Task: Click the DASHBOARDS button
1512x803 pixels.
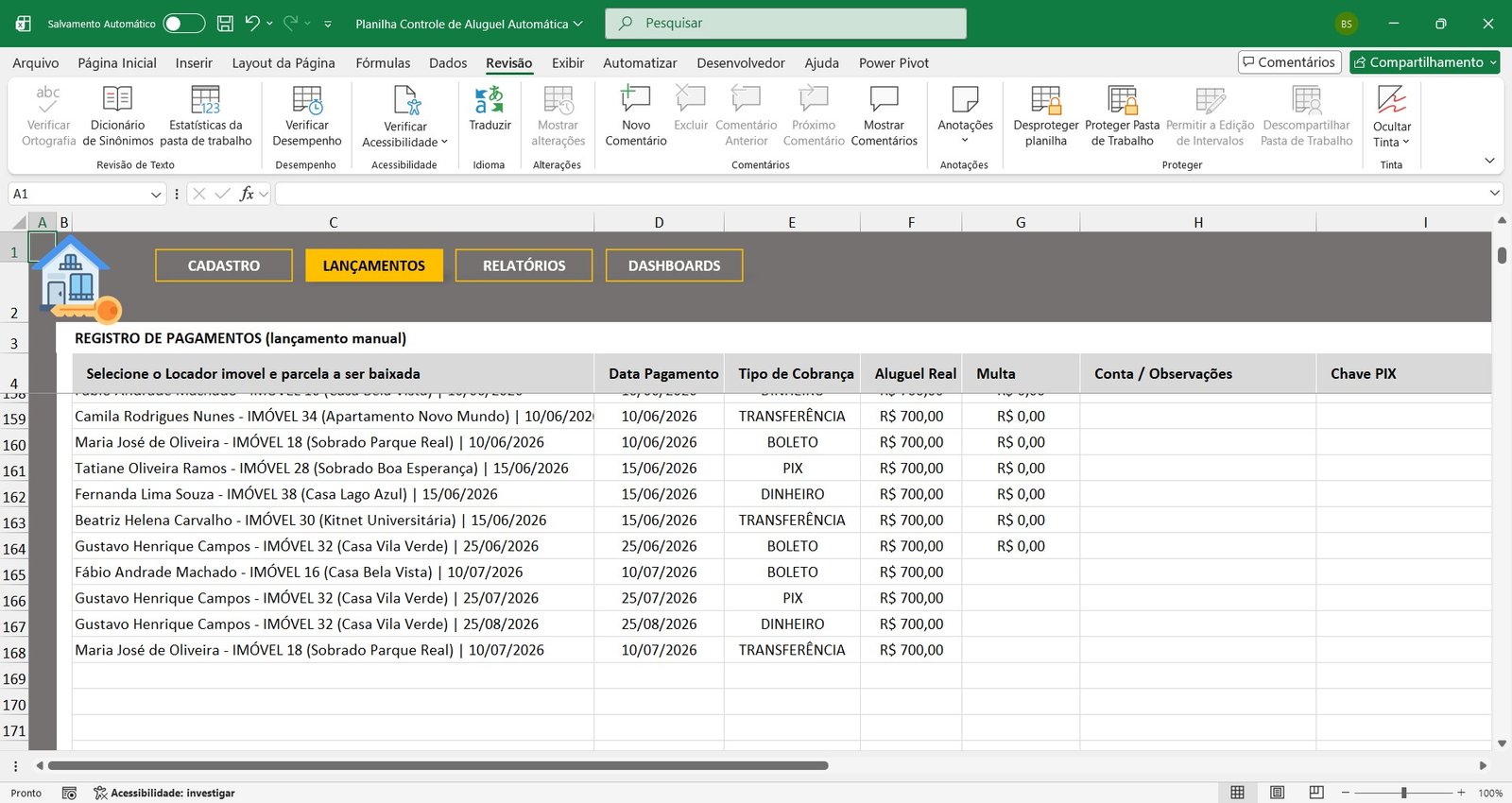Action: (675, 265)
